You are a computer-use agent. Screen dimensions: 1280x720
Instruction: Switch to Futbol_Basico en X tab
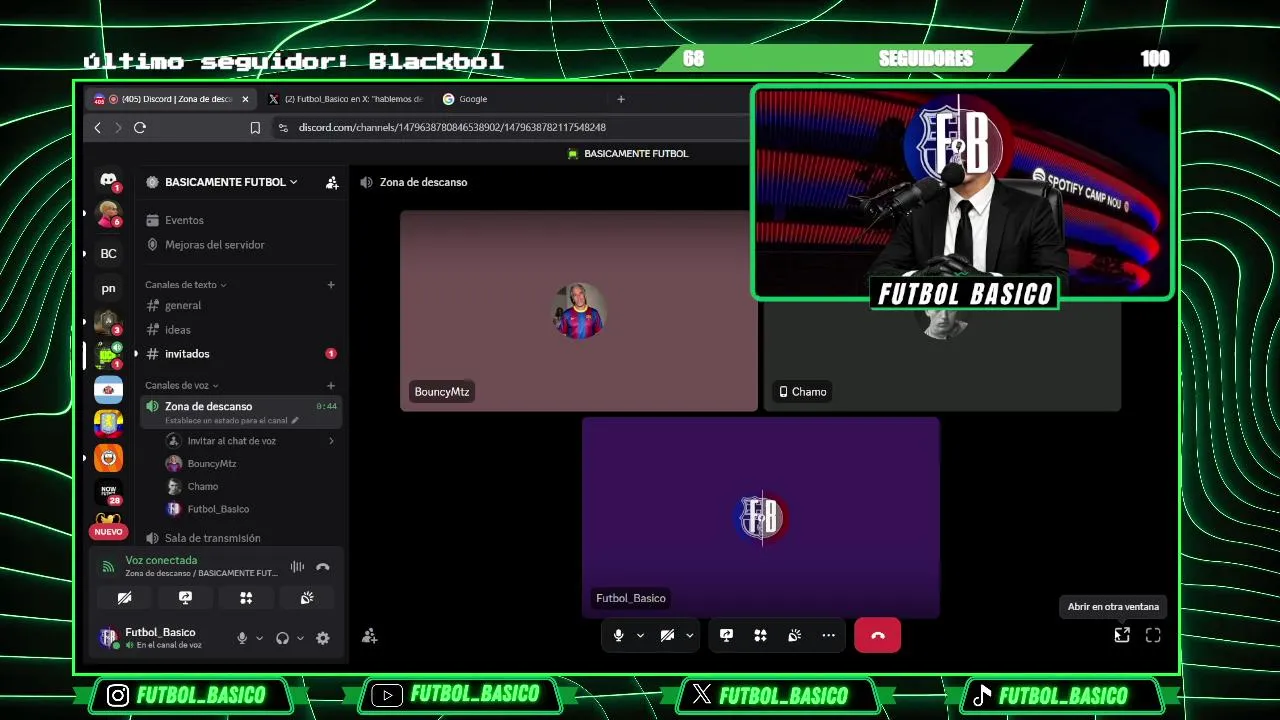click(346, 99)
